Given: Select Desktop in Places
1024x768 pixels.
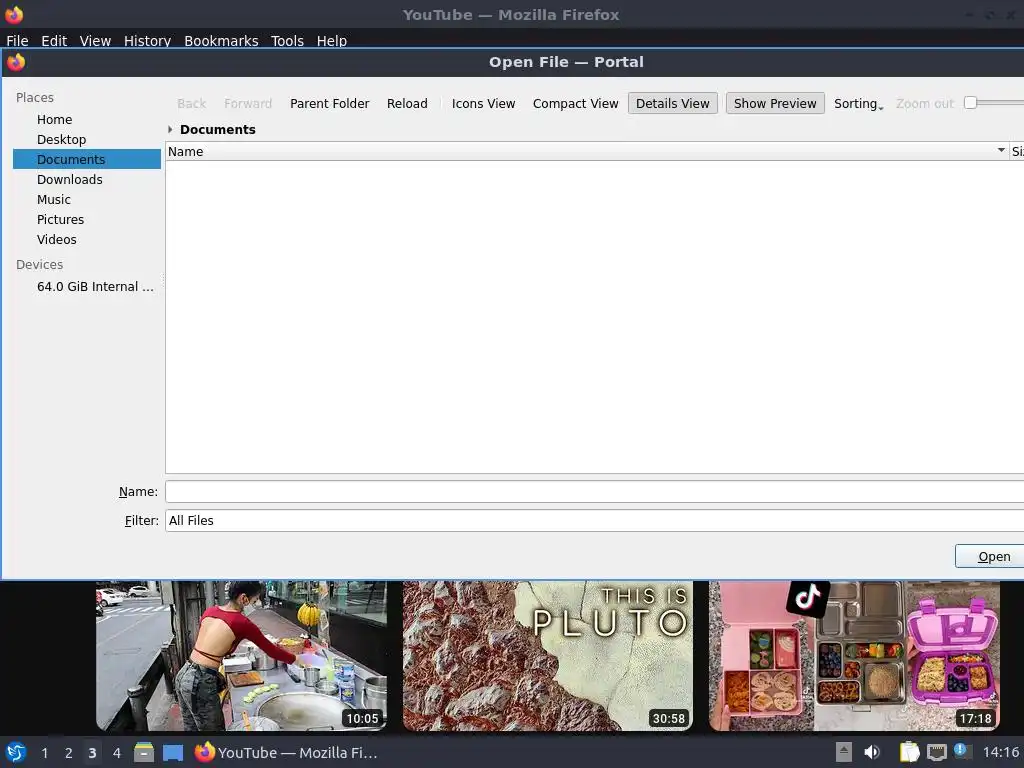Looking at the screenshot, I should pyautogui.click(x=87, y=139).
